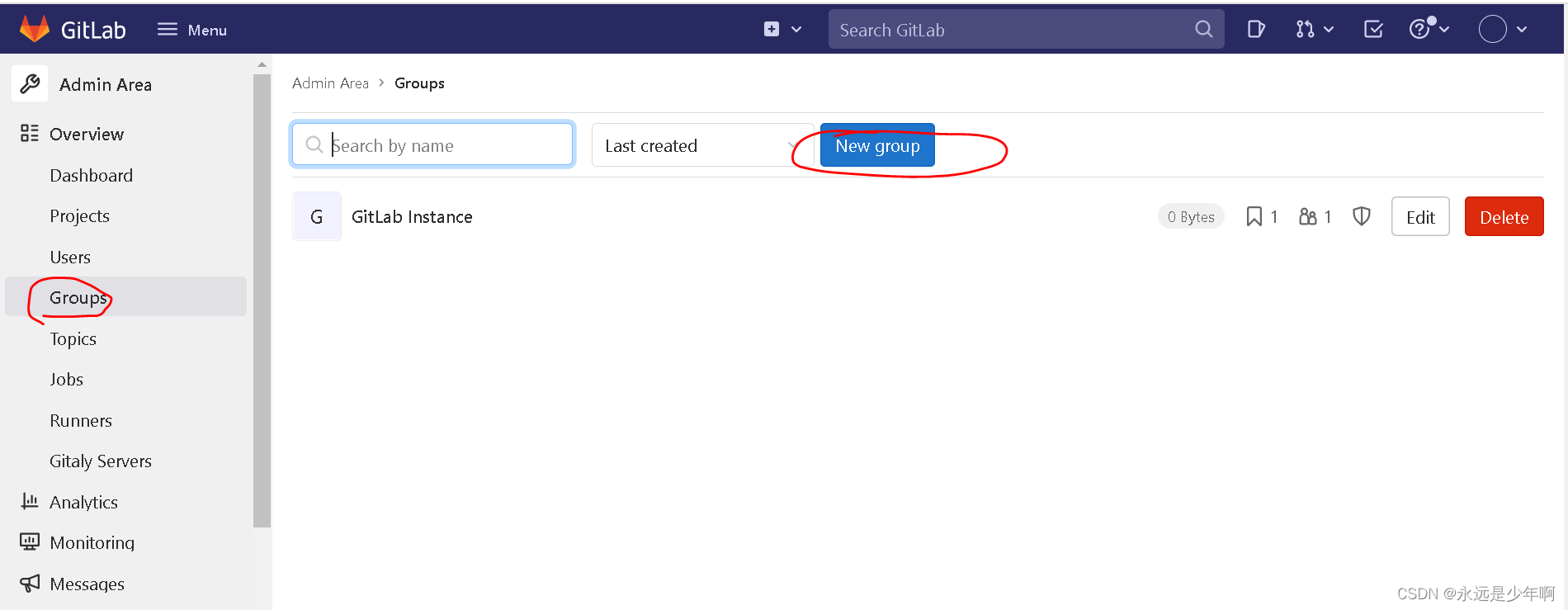1568x610 pixels.
Task: Focus the Search GitLab field
Action: pyautogui.click(x=1026, y=30)
